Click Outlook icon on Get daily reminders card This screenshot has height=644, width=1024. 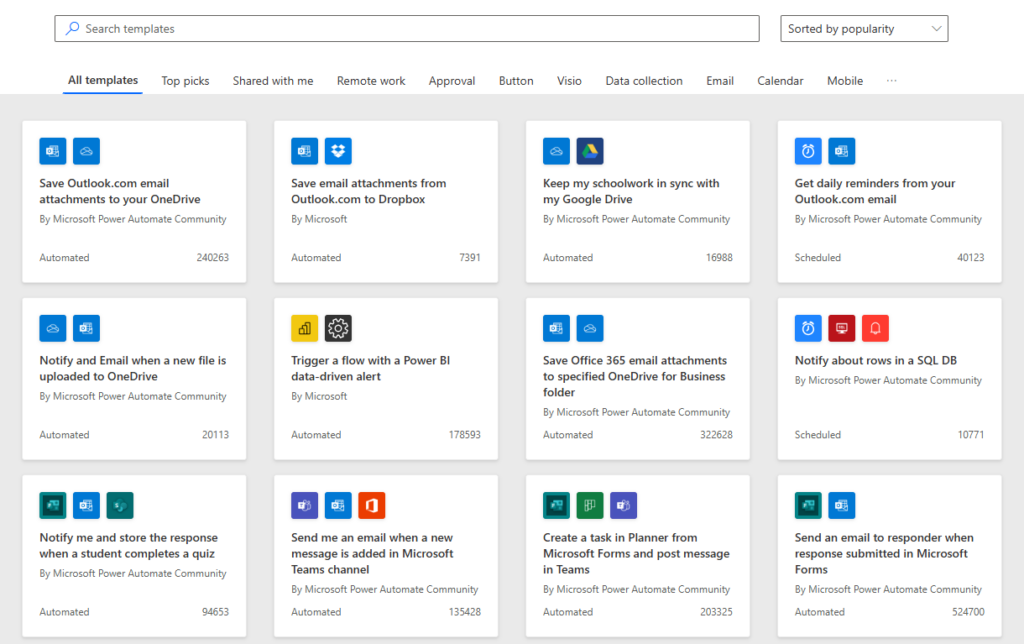[x=842, y=151]
